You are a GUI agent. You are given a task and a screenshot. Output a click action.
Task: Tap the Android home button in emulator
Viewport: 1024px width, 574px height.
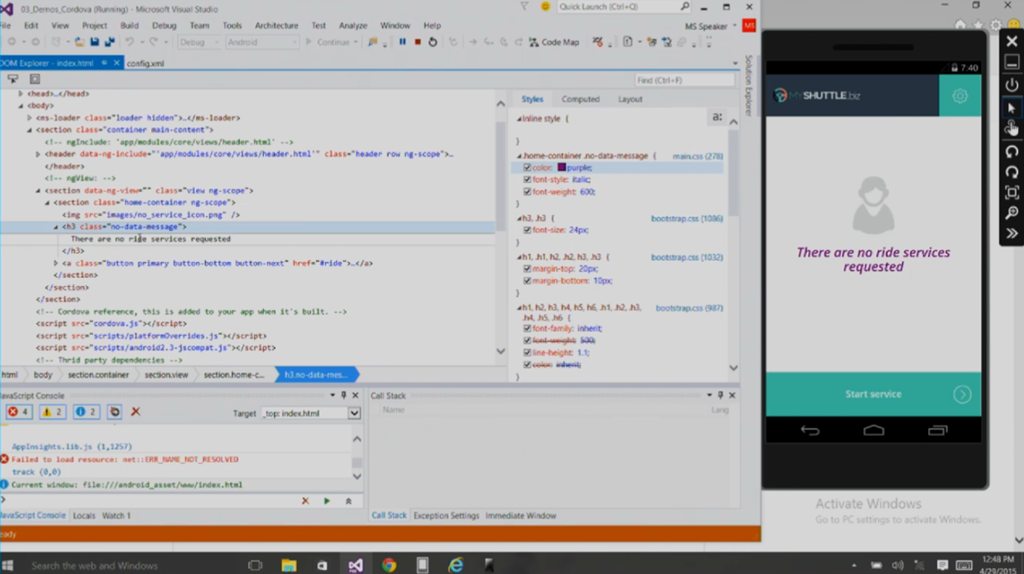click(874, 430)
